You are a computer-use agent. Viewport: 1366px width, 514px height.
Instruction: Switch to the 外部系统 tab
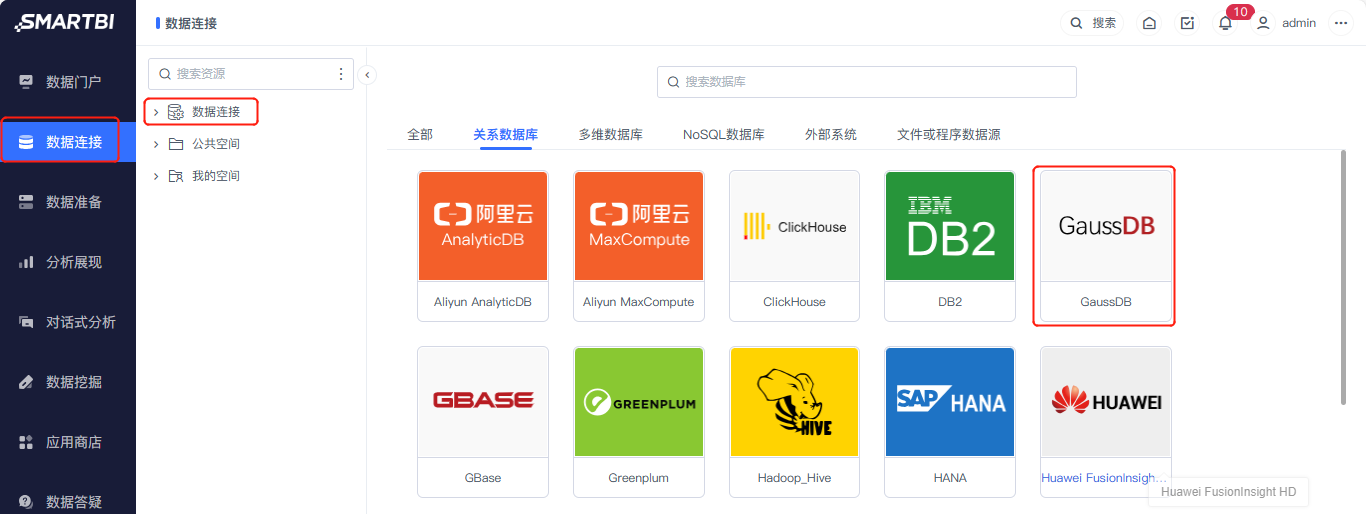click(x=831, y=134)
